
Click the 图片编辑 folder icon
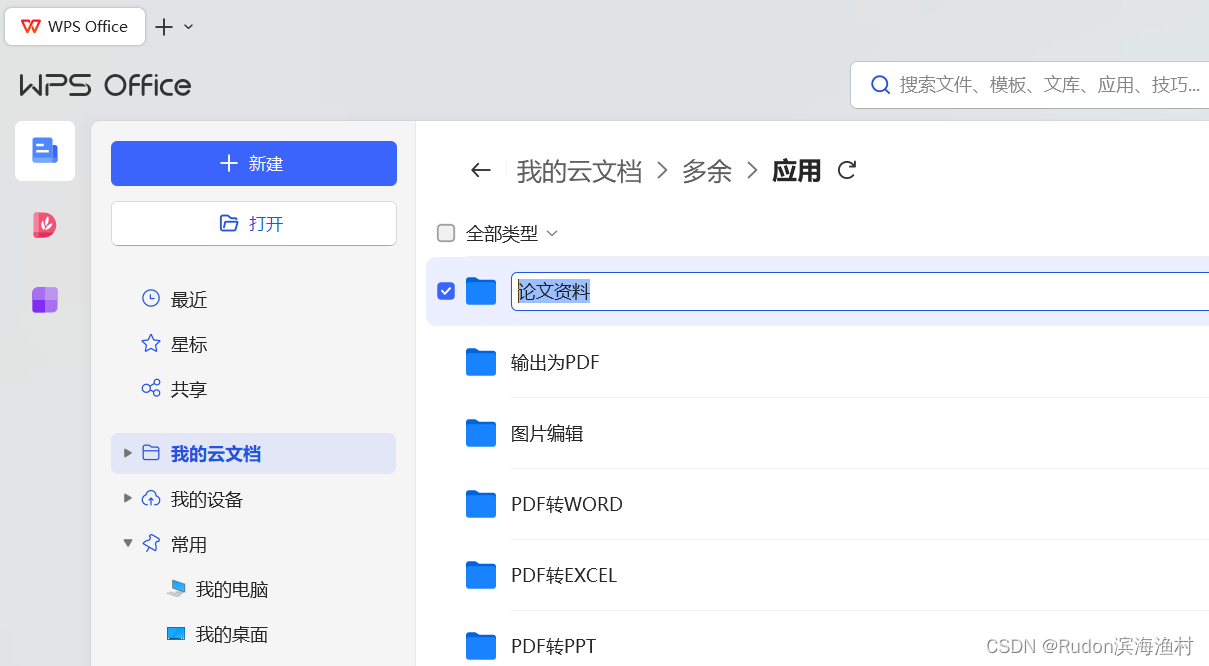coord(481,433)
